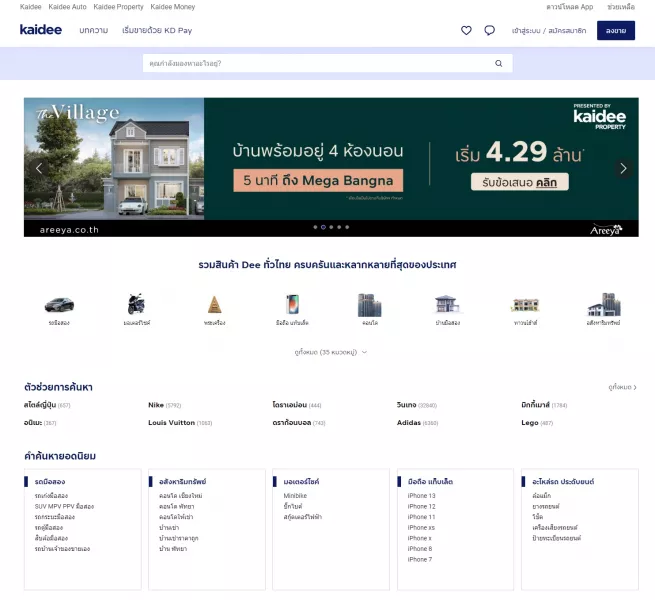Open the บทความ menu item
This screenshot has width=655, height=600.
click(x=94, y=31)
